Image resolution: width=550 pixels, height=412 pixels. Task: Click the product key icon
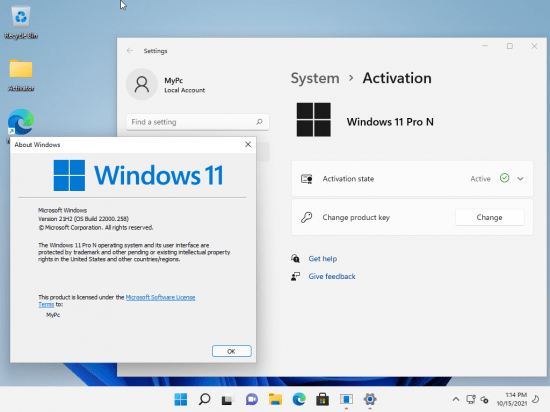tap(307, 217)
